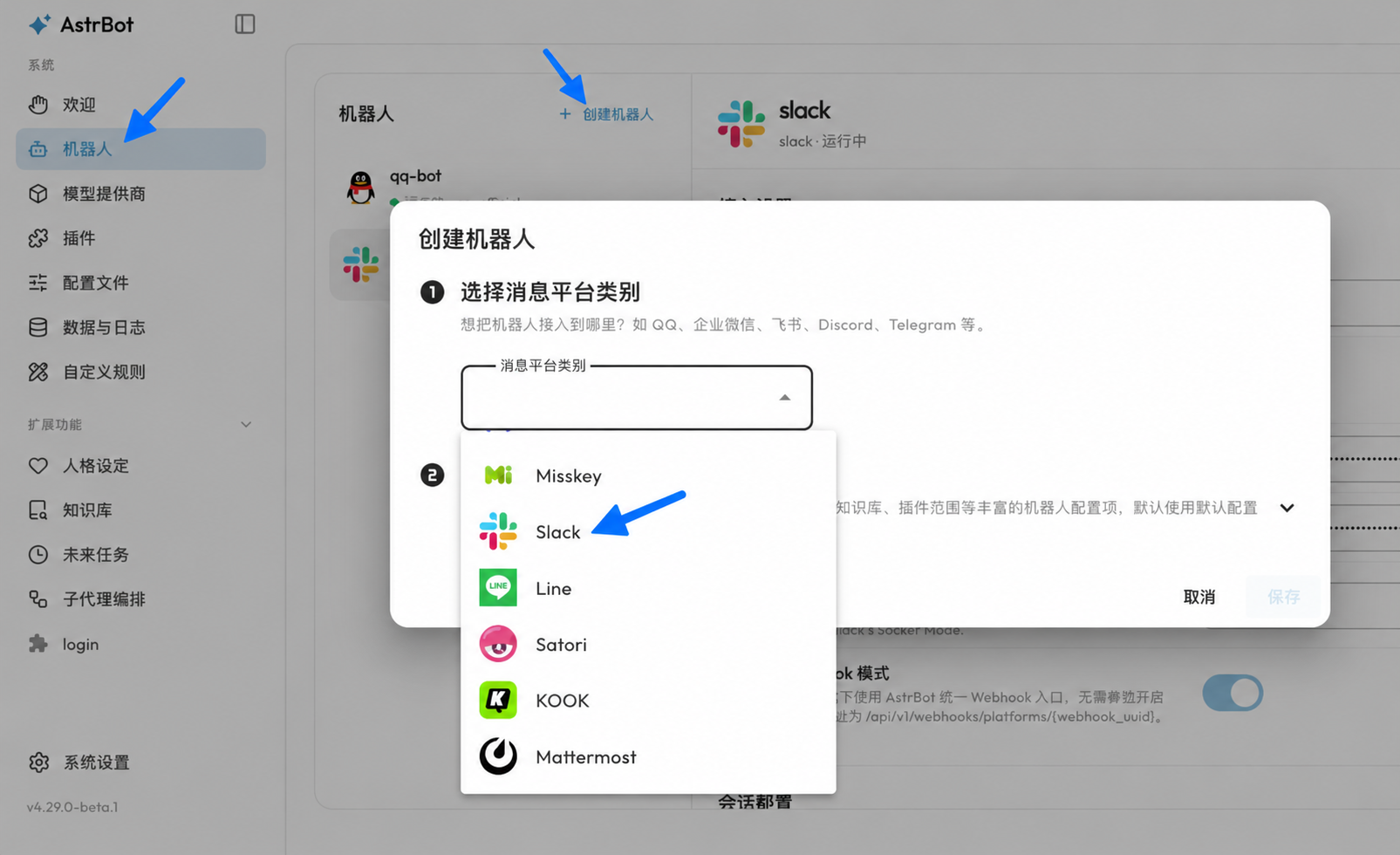
Task: Click version text v4.29.0-beta.1
Action: tap(72, 807)
